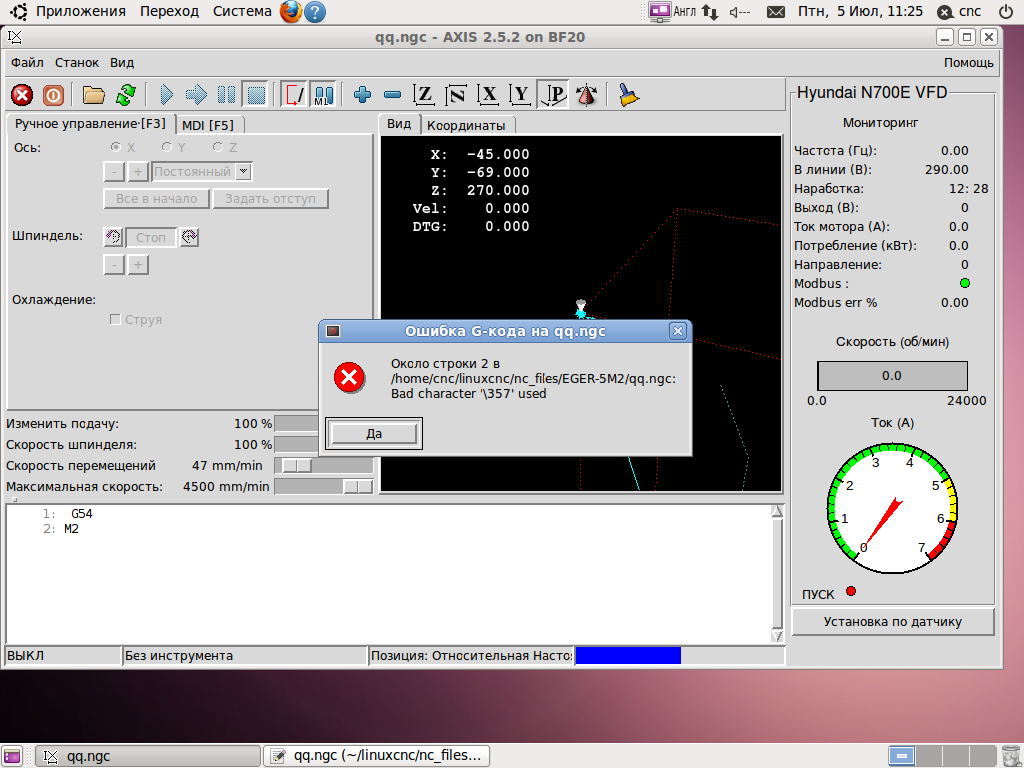Select X axis radio button

tap(116, 147)
